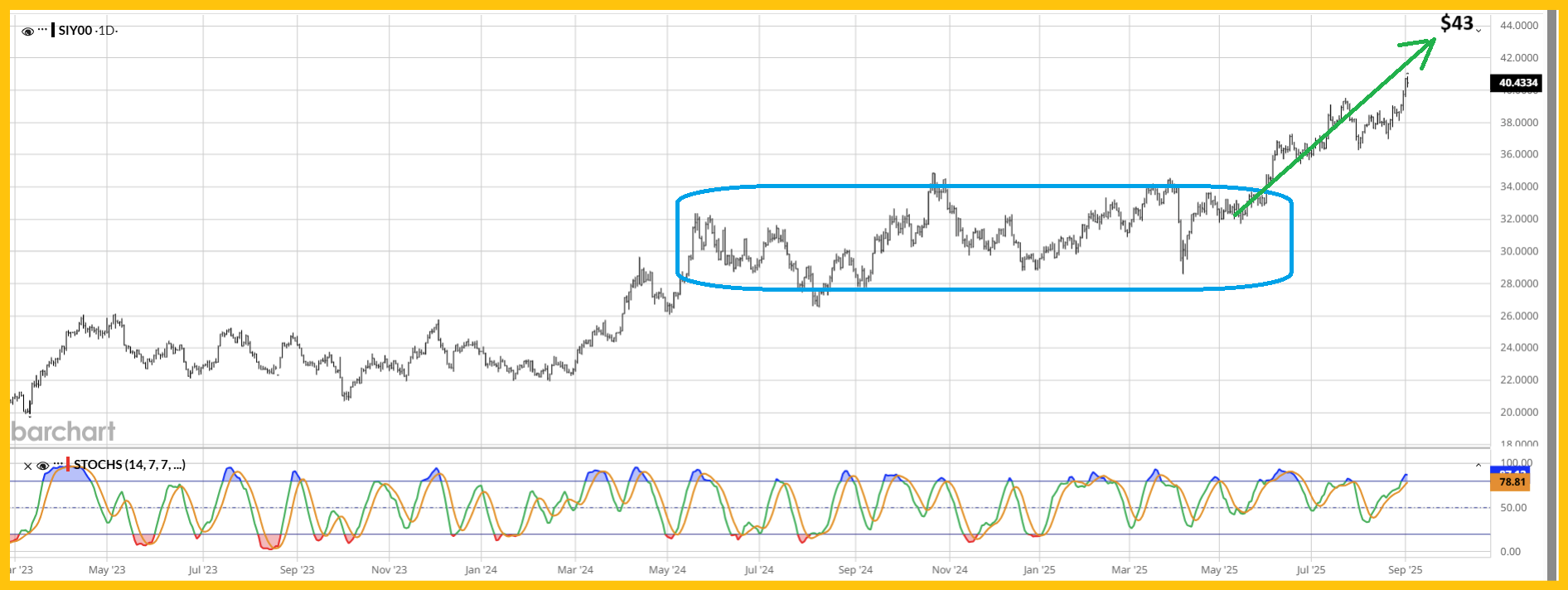
Task: Expand stochastic pane with up chevron
Action: point(1478,466)
